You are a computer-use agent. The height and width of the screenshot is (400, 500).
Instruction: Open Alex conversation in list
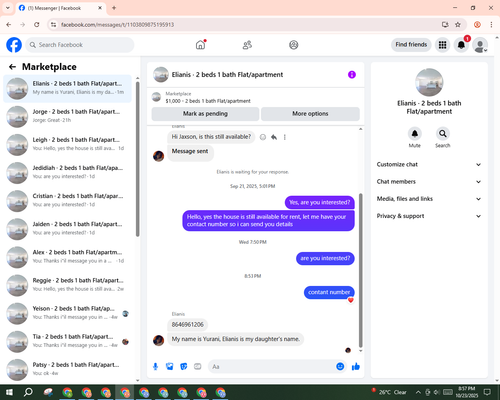(x=67, y=257)
